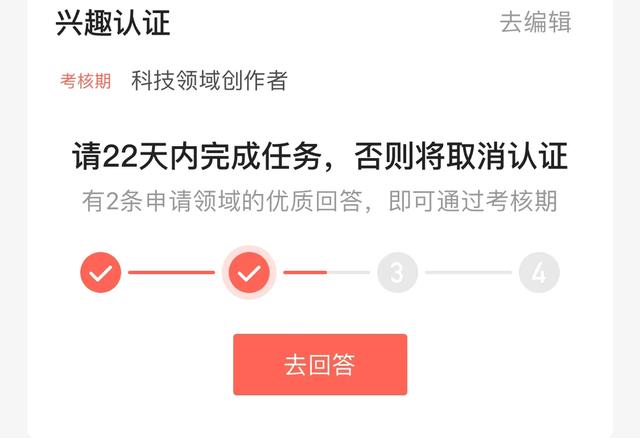640x438 pixels.
Task: Tap the 有2条申请领域的优质回答 hint text
Action: (x=222, y=201)
